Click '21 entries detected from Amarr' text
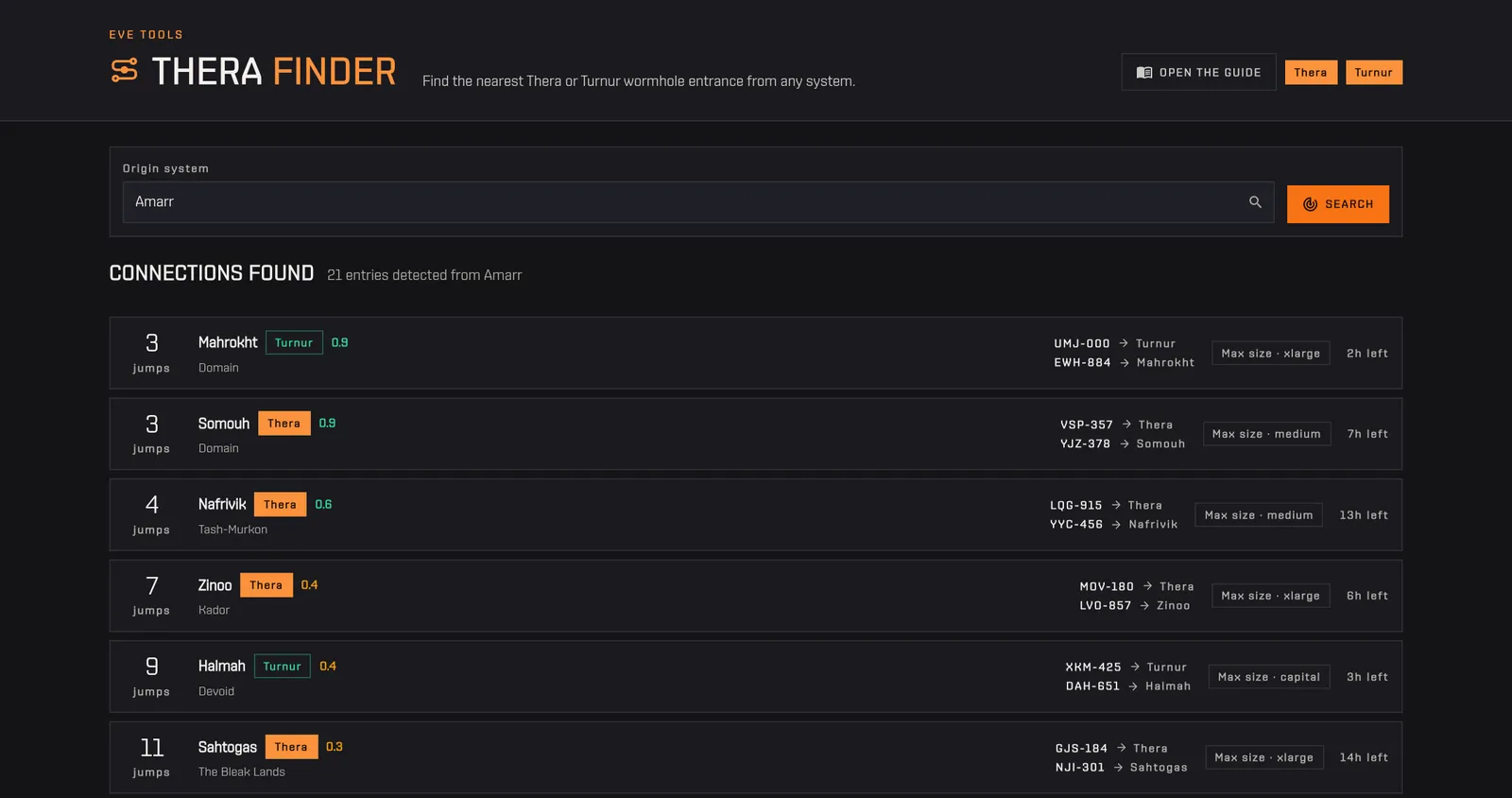 pyautogui.click(x=424, y=275)
